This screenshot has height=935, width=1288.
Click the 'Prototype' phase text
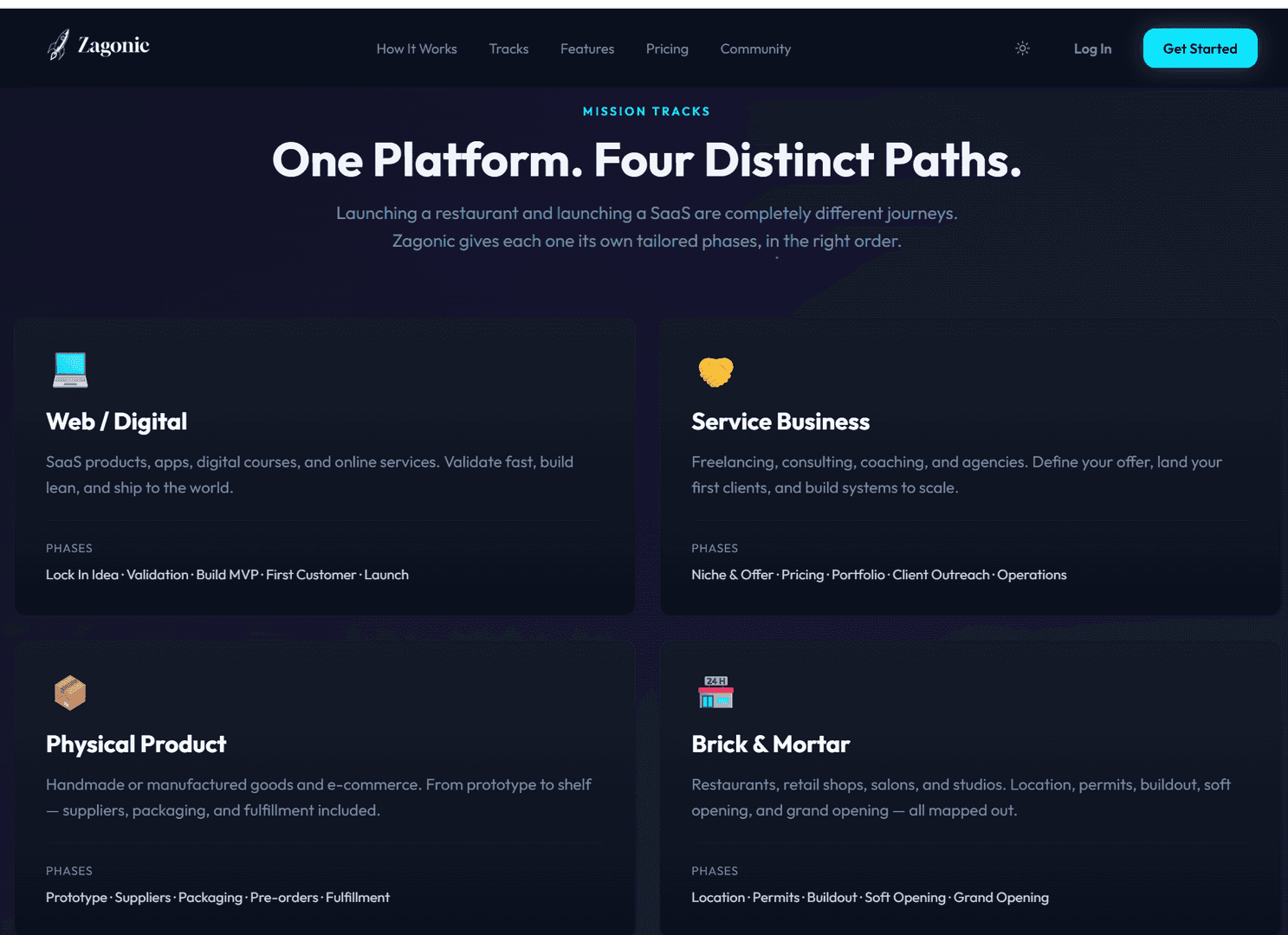click(x=76, y=898)
